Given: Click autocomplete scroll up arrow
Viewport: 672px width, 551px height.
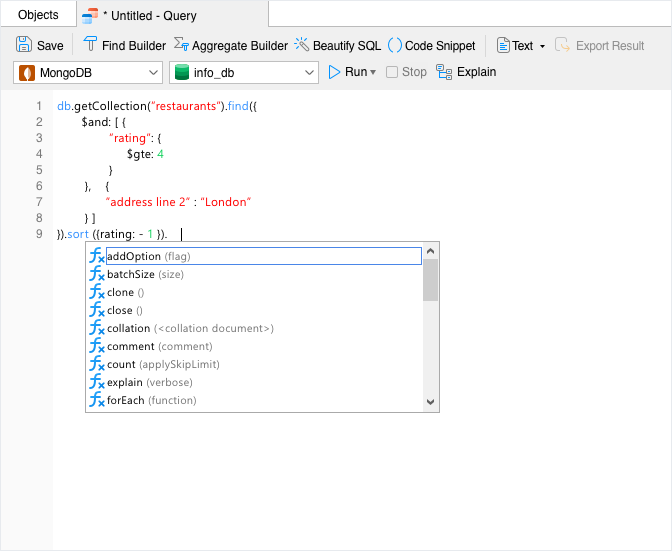Looking at the screenshot, I should (431, 251).
